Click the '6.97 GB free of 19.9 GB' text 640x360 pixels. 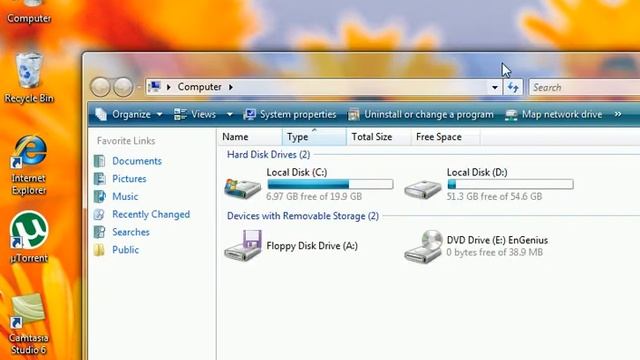[314, 196]
